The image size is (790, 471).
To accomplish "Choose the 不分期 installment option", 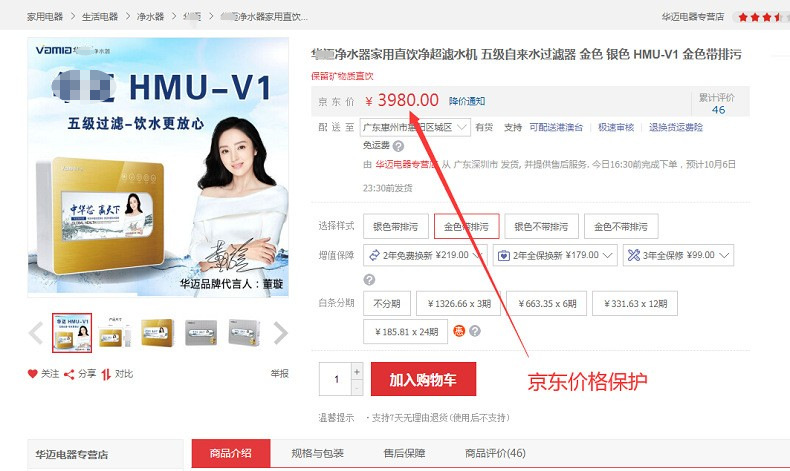I will [387, 304].
